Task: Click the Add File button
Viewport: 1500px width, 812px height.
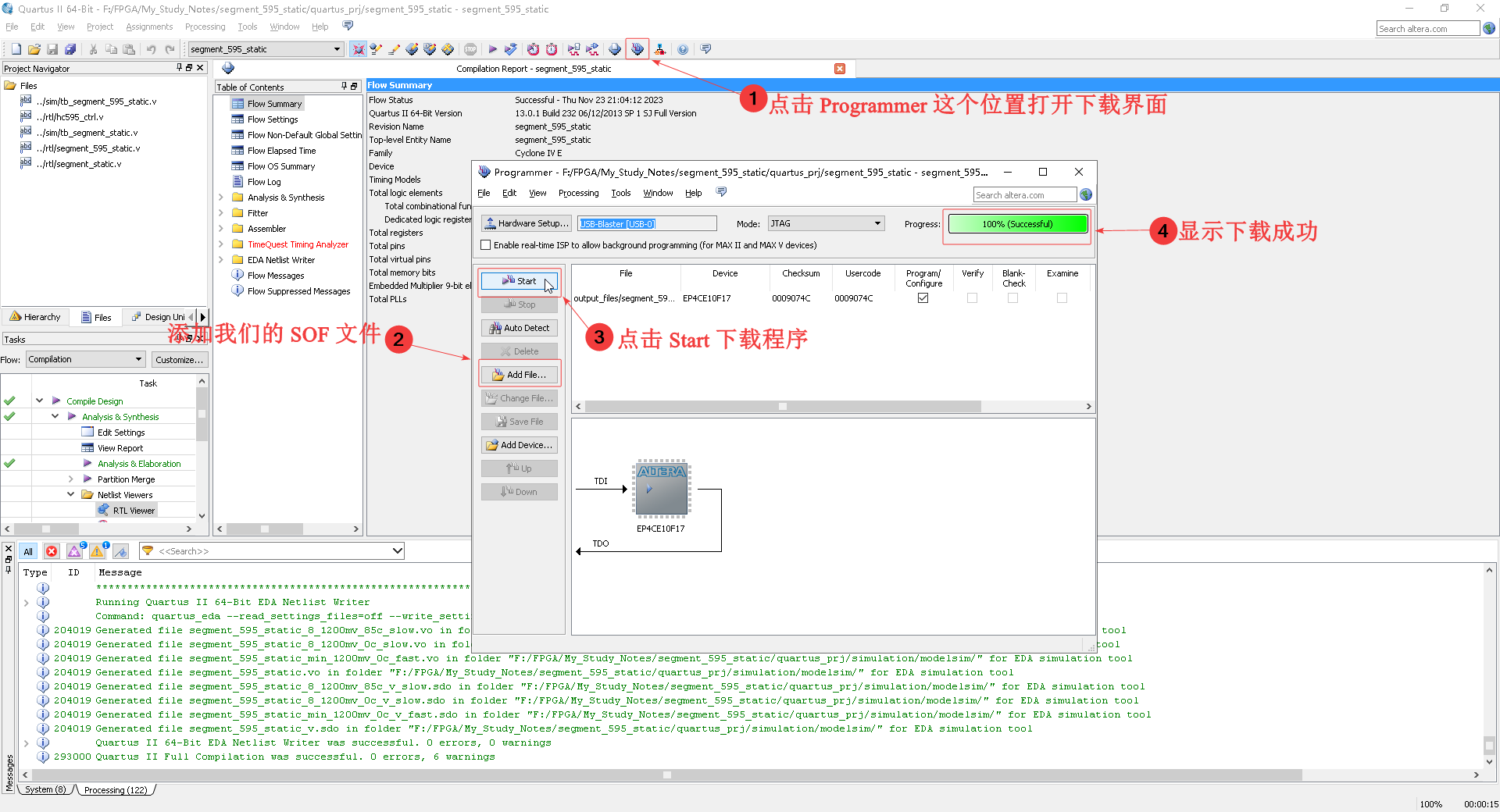Action: [520, 375]
